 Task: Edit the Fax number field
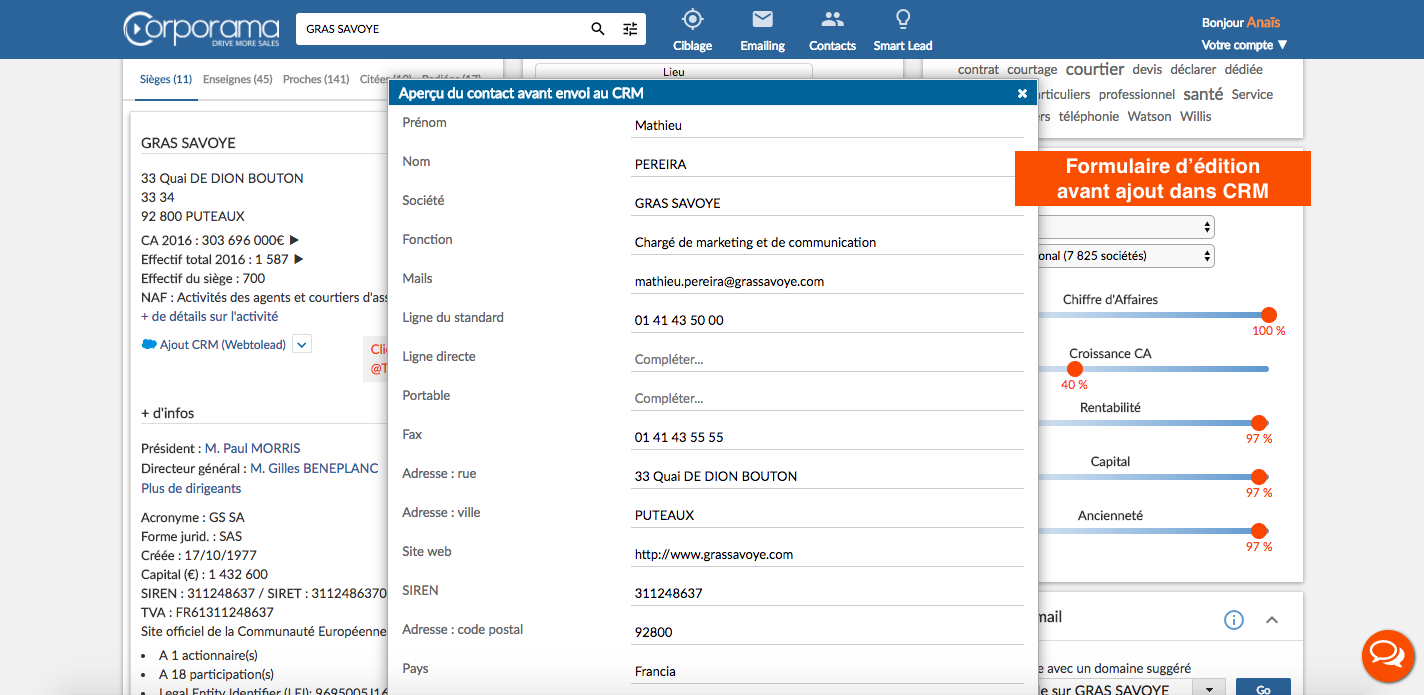[827, 437]
